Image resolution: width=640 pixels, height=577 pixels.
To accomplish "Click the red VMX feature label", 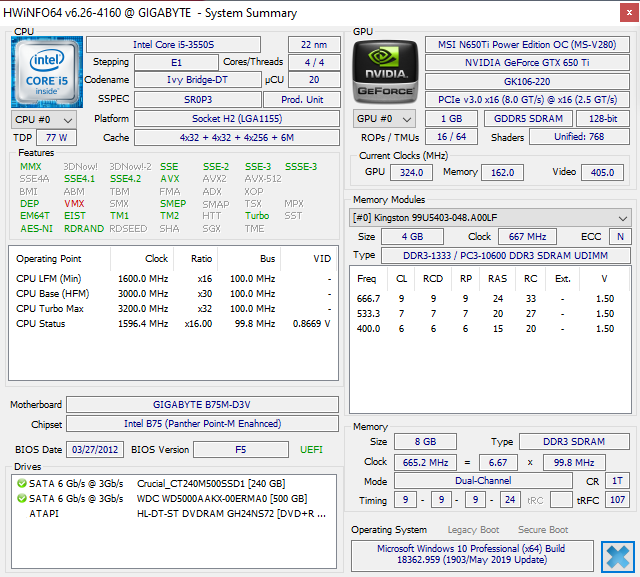I will coord(74,204).
